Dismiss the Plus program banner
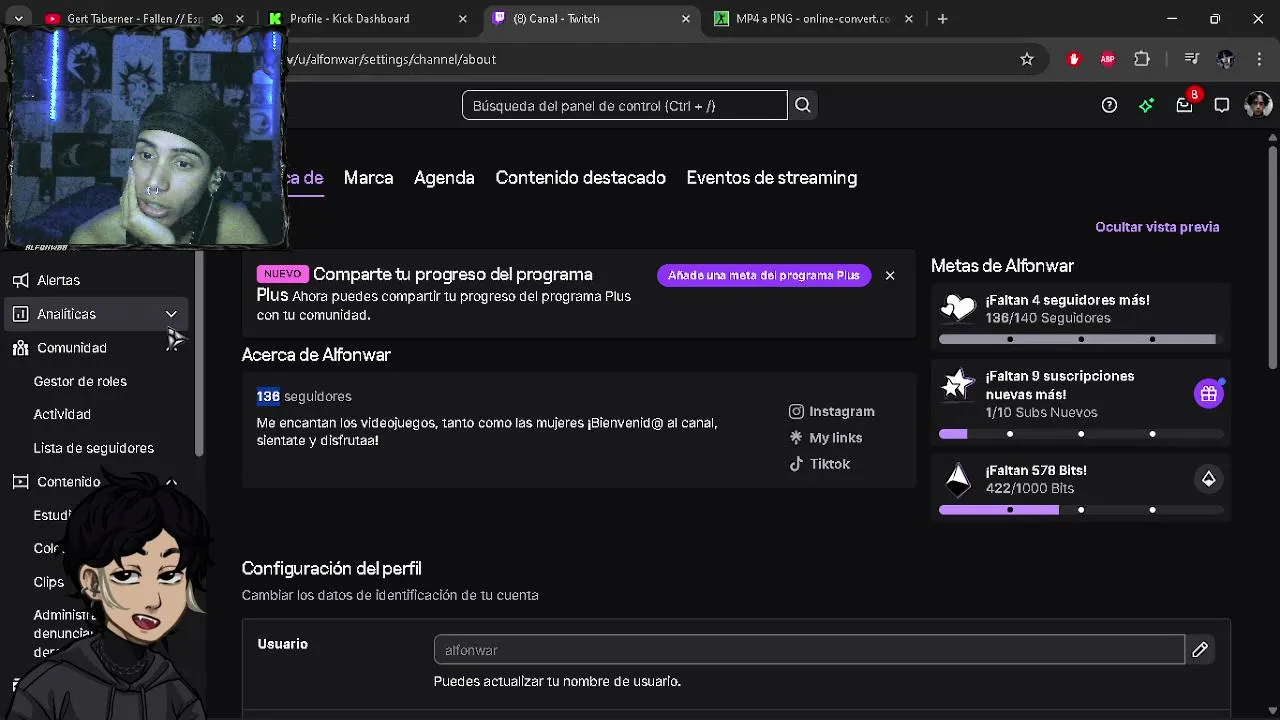The height and width of the screenshot is (720, 1280). [890, 275]
